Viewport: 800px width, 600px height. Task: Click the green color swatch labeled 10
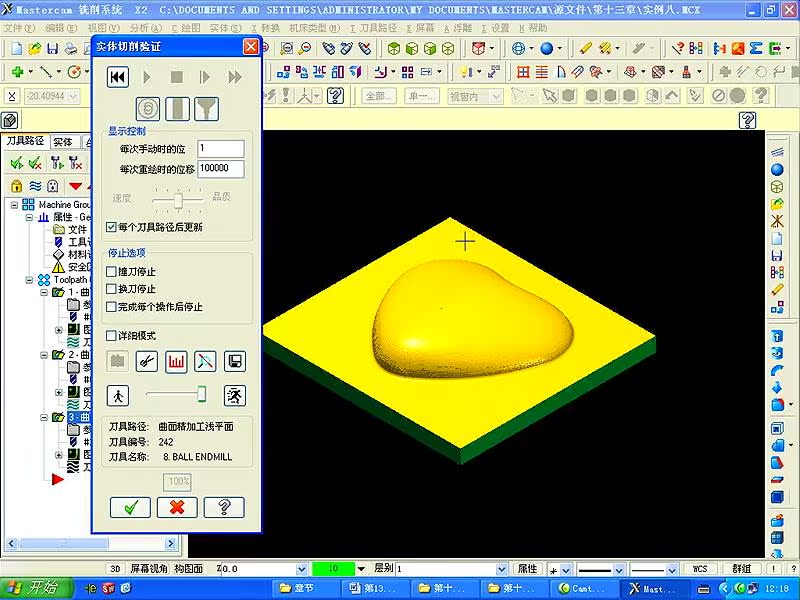coord(333,569)
